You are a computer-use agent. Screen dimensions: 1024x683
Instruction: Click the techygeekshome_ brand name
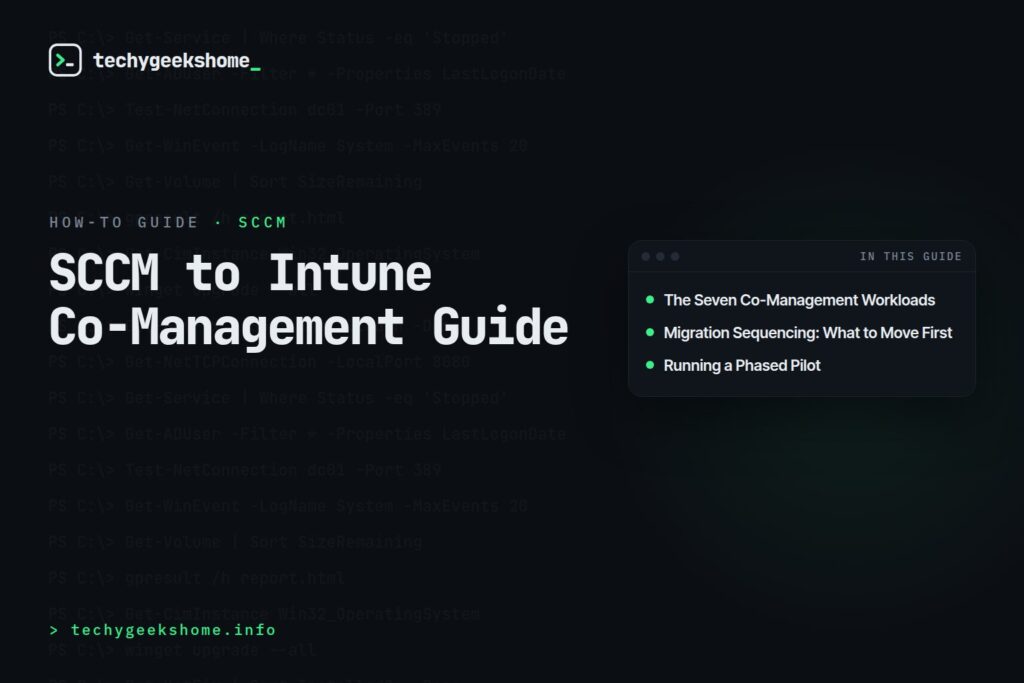coord(177,61)
